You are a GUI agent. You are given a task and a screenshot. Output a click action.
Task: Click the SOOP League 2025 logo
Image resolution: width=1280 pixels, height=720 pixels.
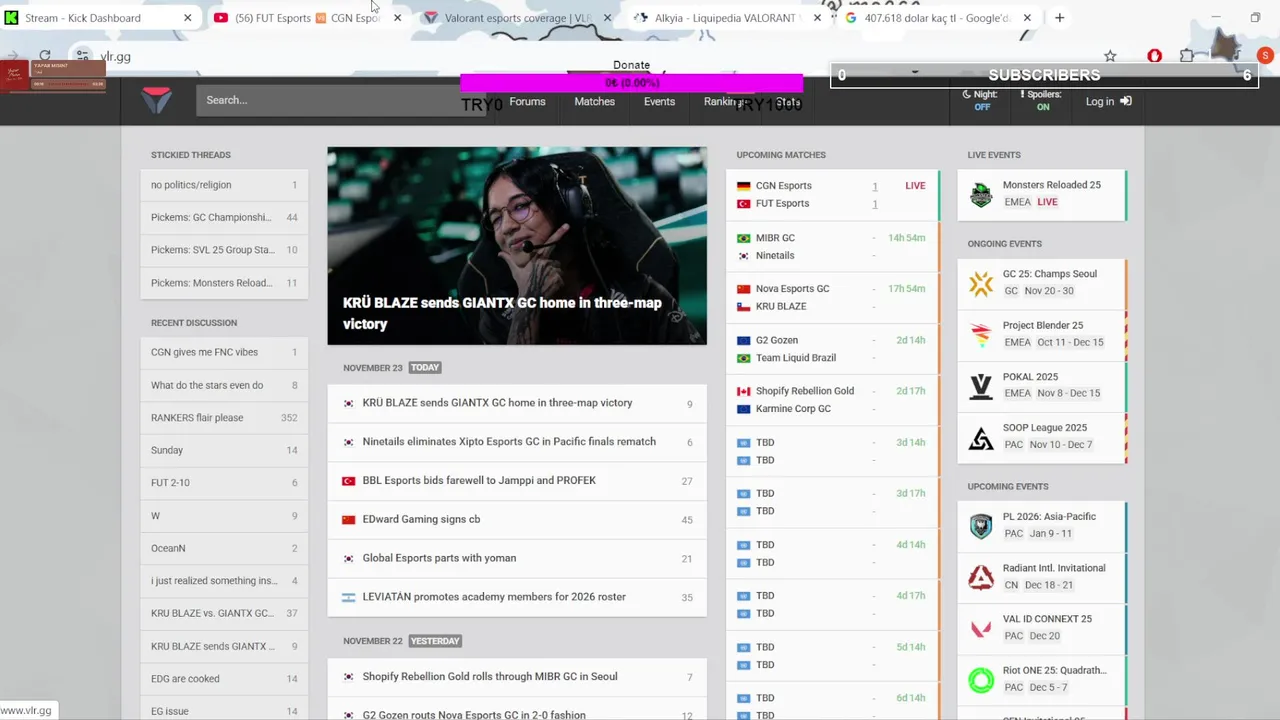point(981,437)
